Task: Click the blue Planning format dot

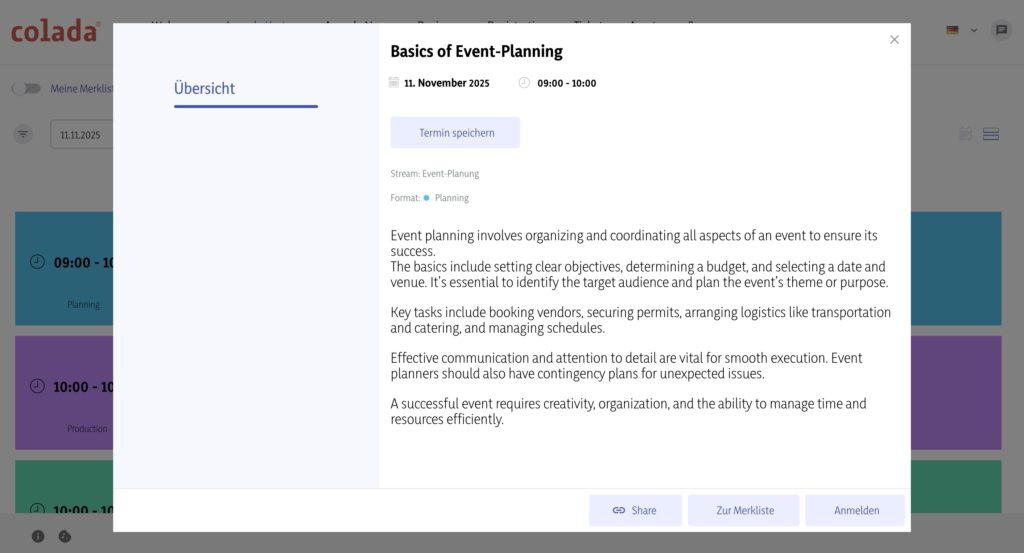Action: pyautogui.click(x=427, y=198)
